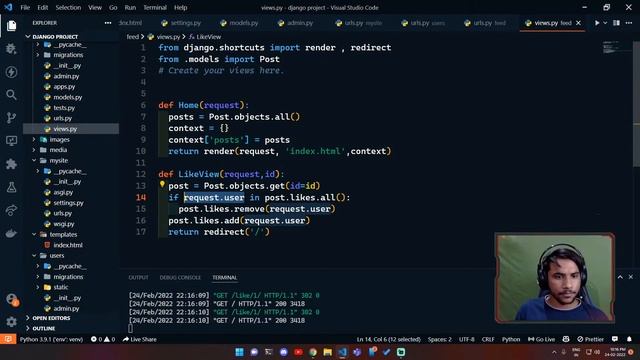Open errors and warnings count in status bar
Viewport: 640px width, 360px height.
[x=102, y=339]
